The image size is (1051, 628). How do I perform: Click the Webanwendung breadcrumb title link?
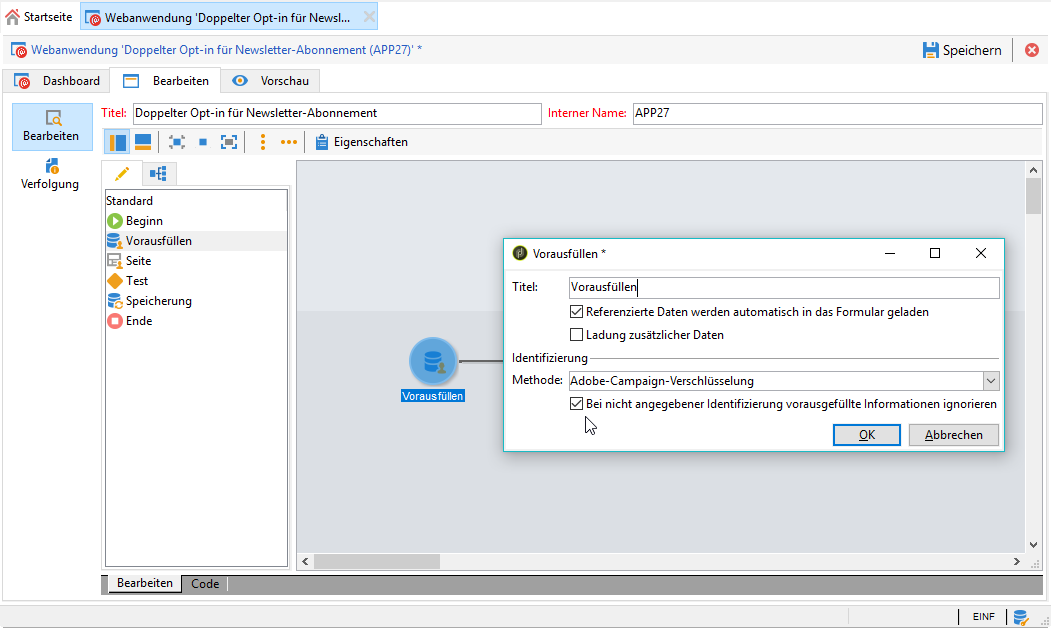227,50
